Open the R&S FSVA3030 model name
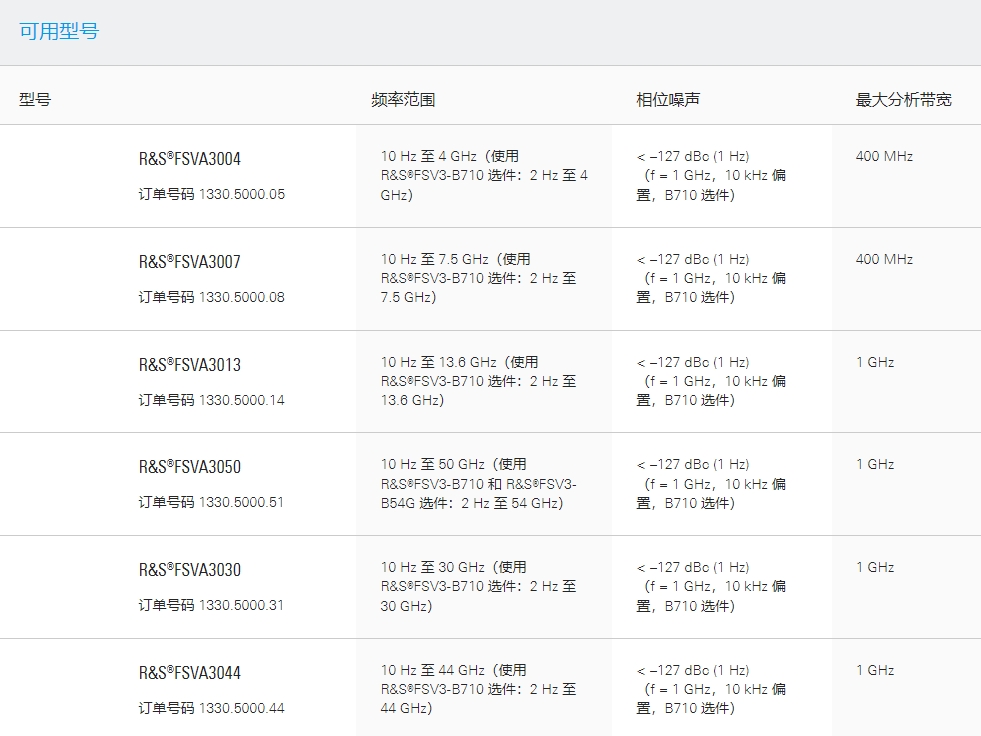 click(x=190, y=570)
